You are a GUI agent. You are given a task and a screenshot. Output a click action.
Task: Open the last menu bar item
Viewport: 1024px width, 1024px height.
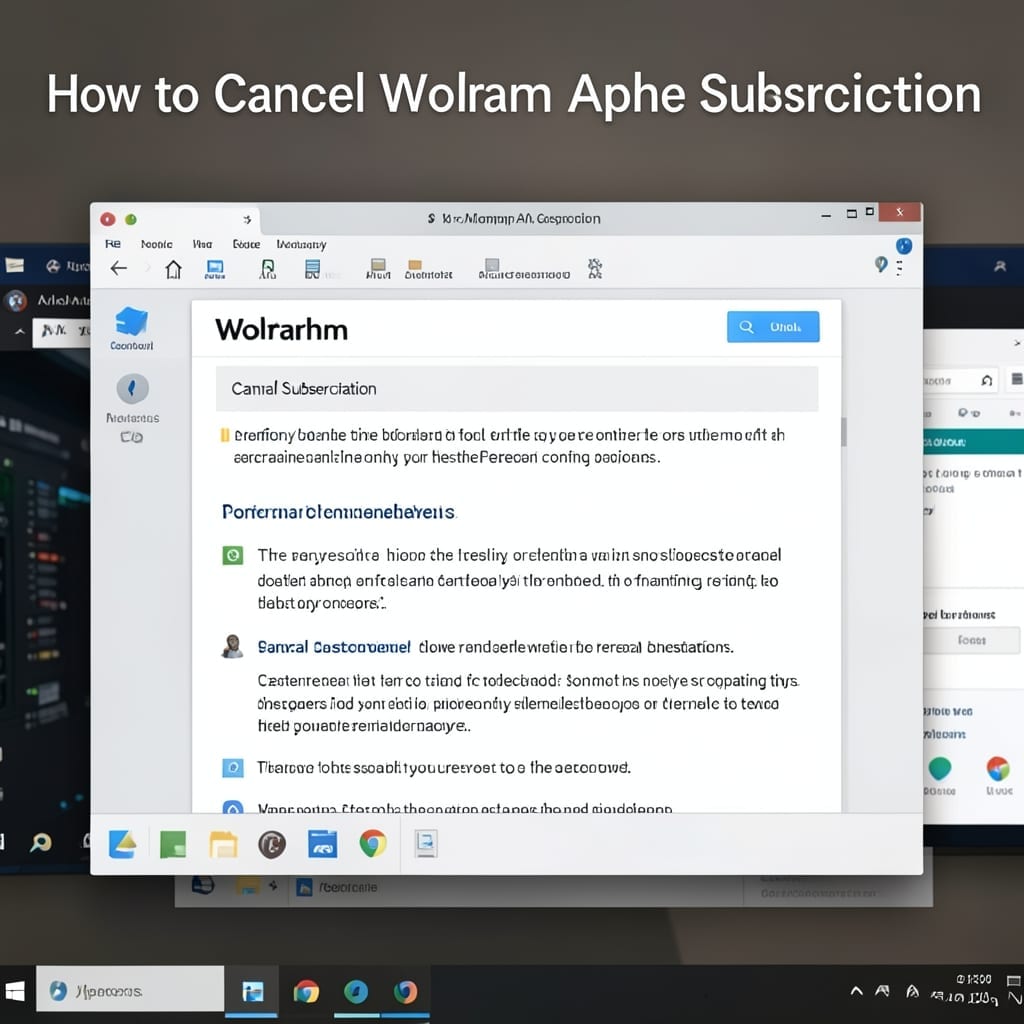[301, 244]
